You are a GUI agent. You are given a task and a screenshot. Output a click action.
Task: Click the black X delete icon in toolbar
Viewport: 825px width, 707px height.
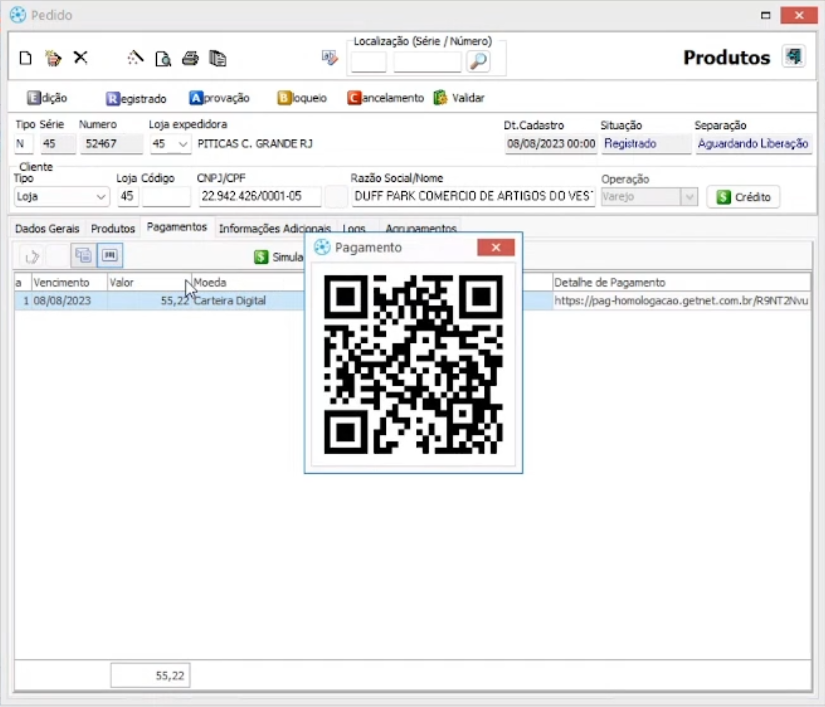(x=81, y=57)
